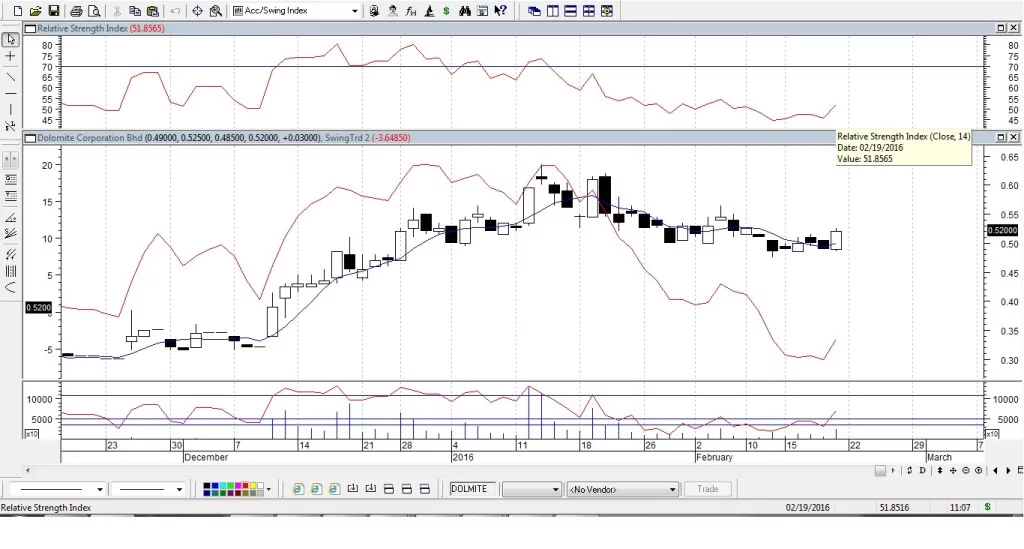
Task: Maximize the Relative Strength Index inner window
Action: point(1001,28)
